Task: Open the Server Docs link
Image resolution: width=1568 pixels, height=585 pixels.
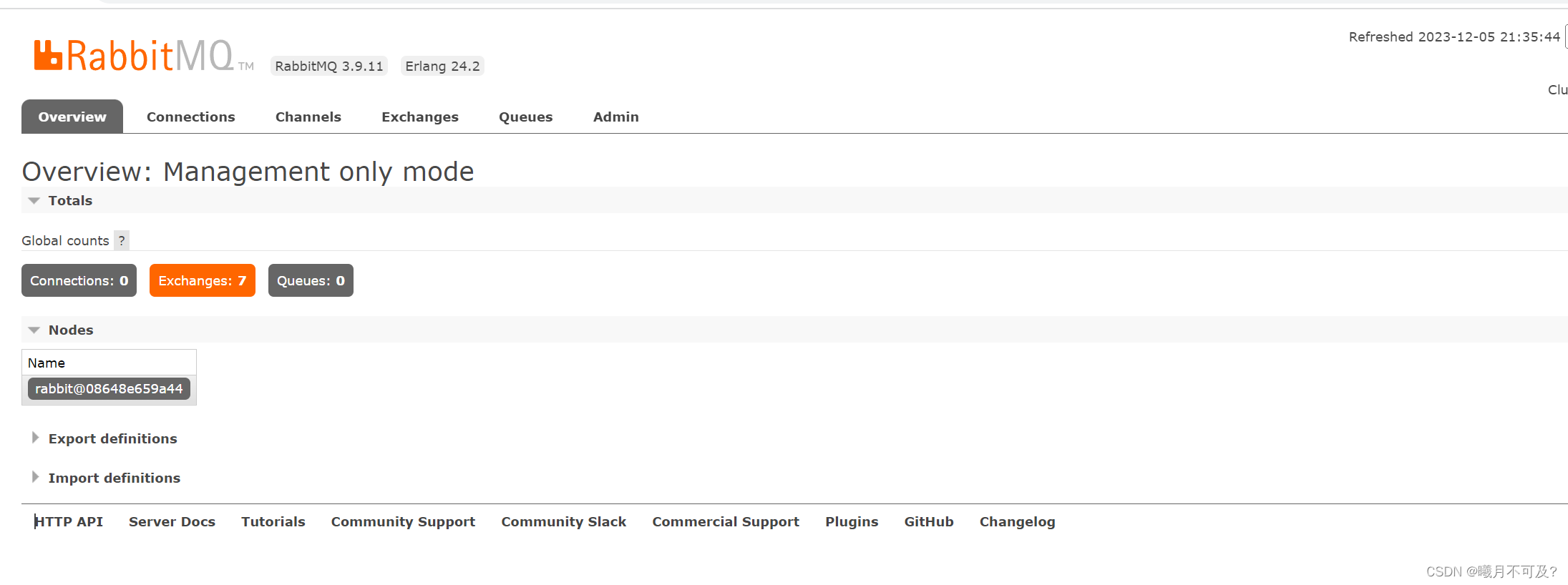Action: click(172, 521)
